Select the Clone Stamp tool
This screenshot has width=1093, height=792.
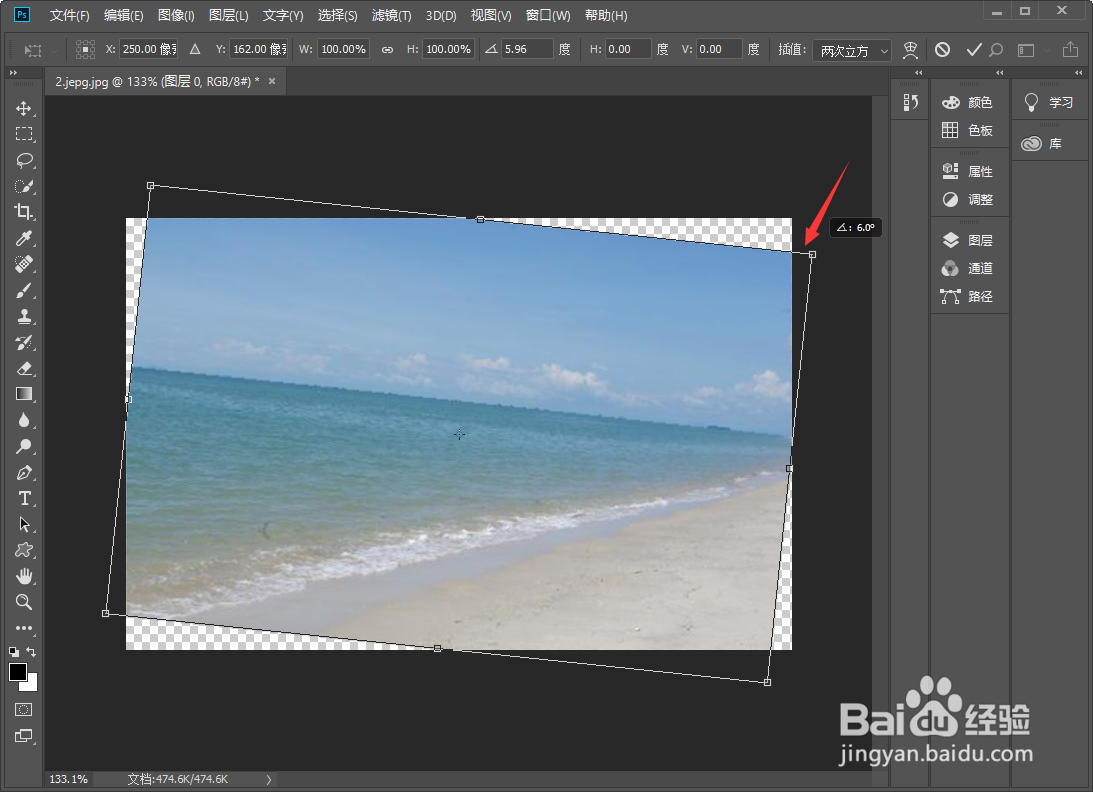click(24, 316)
